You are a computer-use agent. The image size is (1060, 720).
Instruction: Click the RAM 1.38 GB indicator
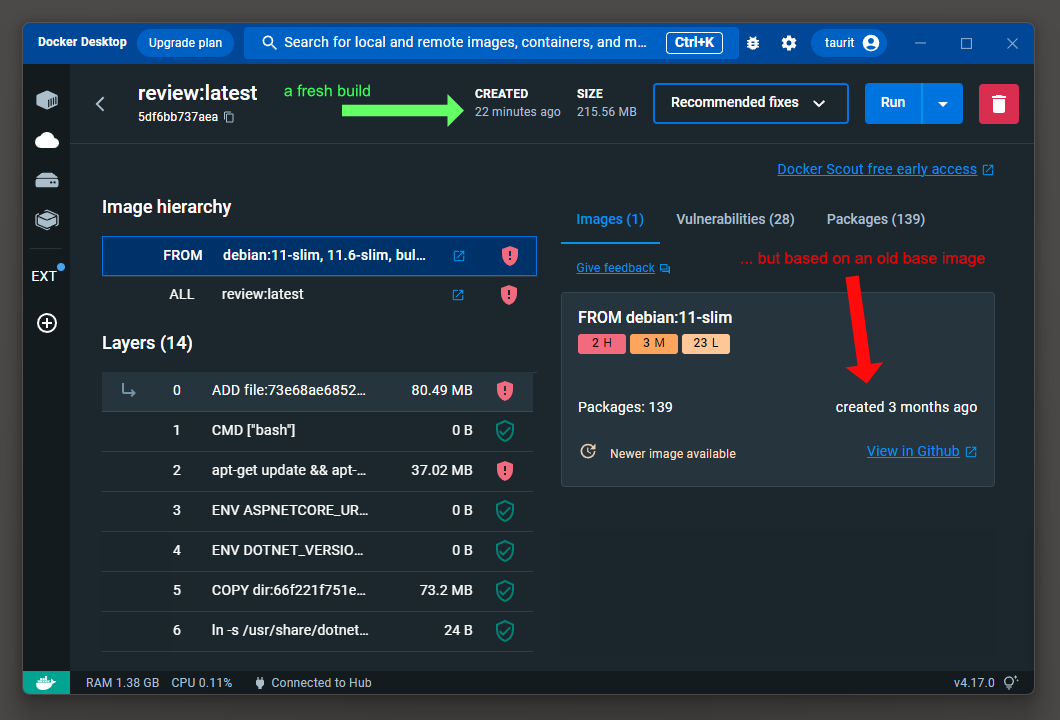coord(122,683)
